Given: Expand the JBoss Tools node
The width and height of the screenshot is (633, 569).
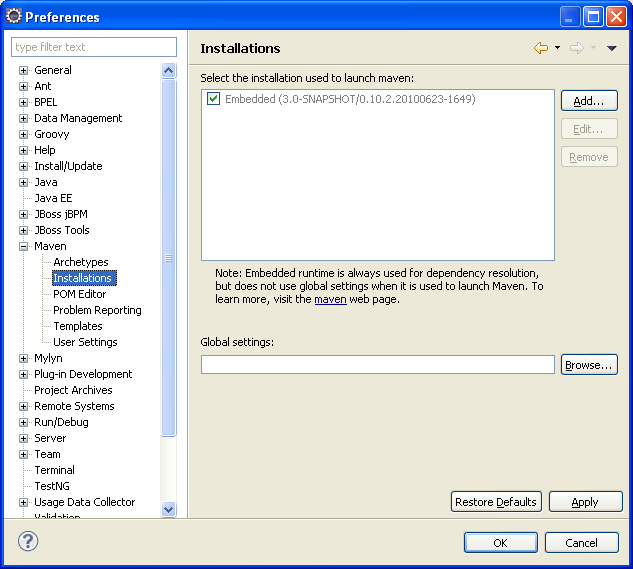Looking at the screenshot, I should click(23, 230).
